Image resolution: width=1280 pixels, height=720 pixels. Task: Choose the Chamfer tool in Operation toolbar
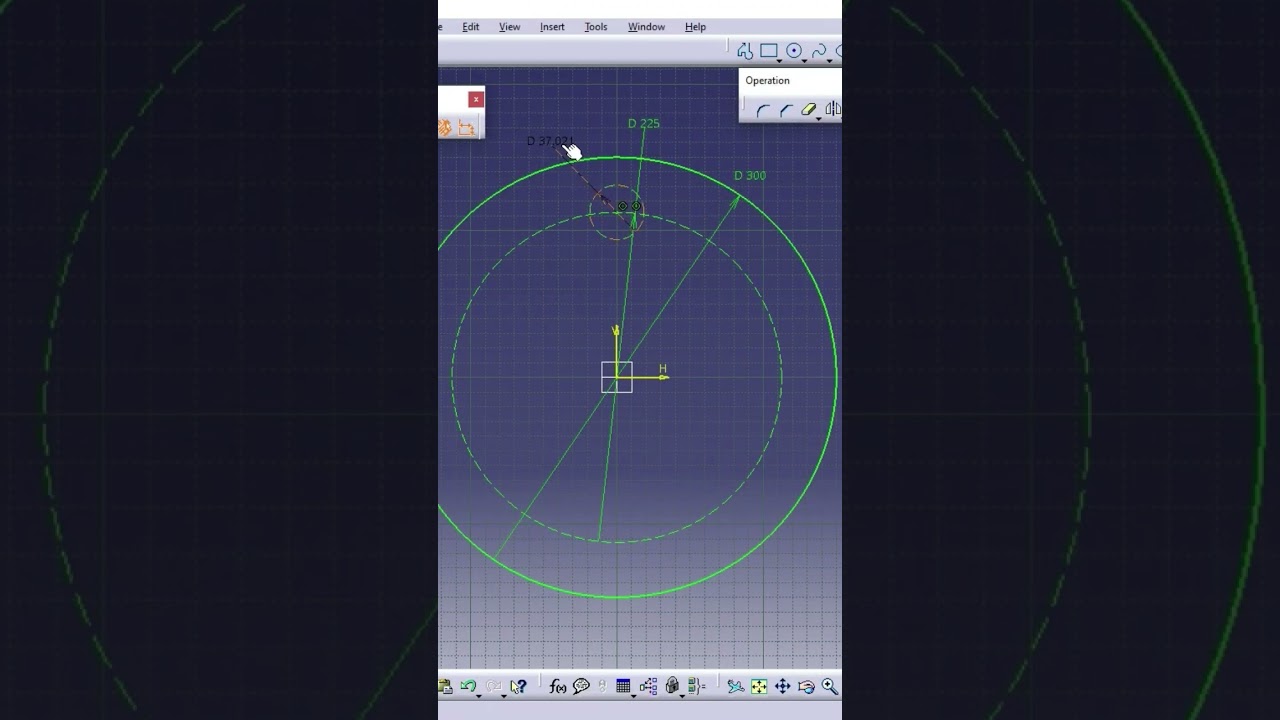pyautogui.click(x=786, y=110)
